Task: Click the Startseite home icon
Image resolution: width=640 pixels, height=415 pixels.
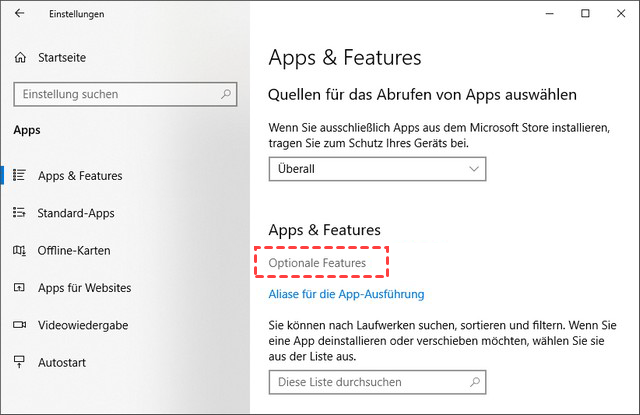Action: [x=21, y=59]
